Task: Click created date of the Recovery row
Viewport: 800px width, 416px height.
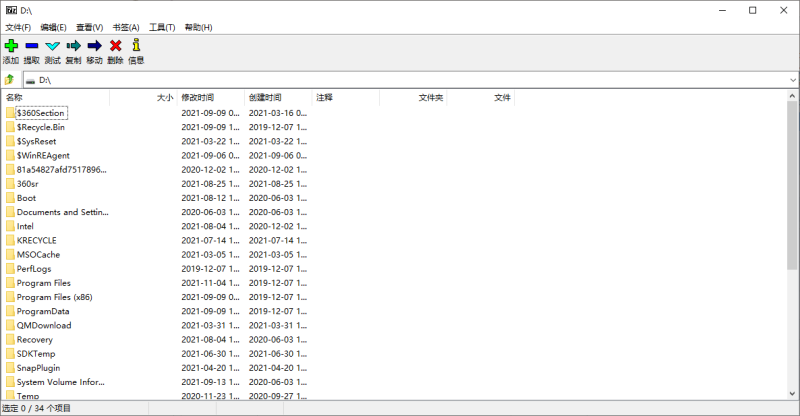Action: (x=278, y=339)
